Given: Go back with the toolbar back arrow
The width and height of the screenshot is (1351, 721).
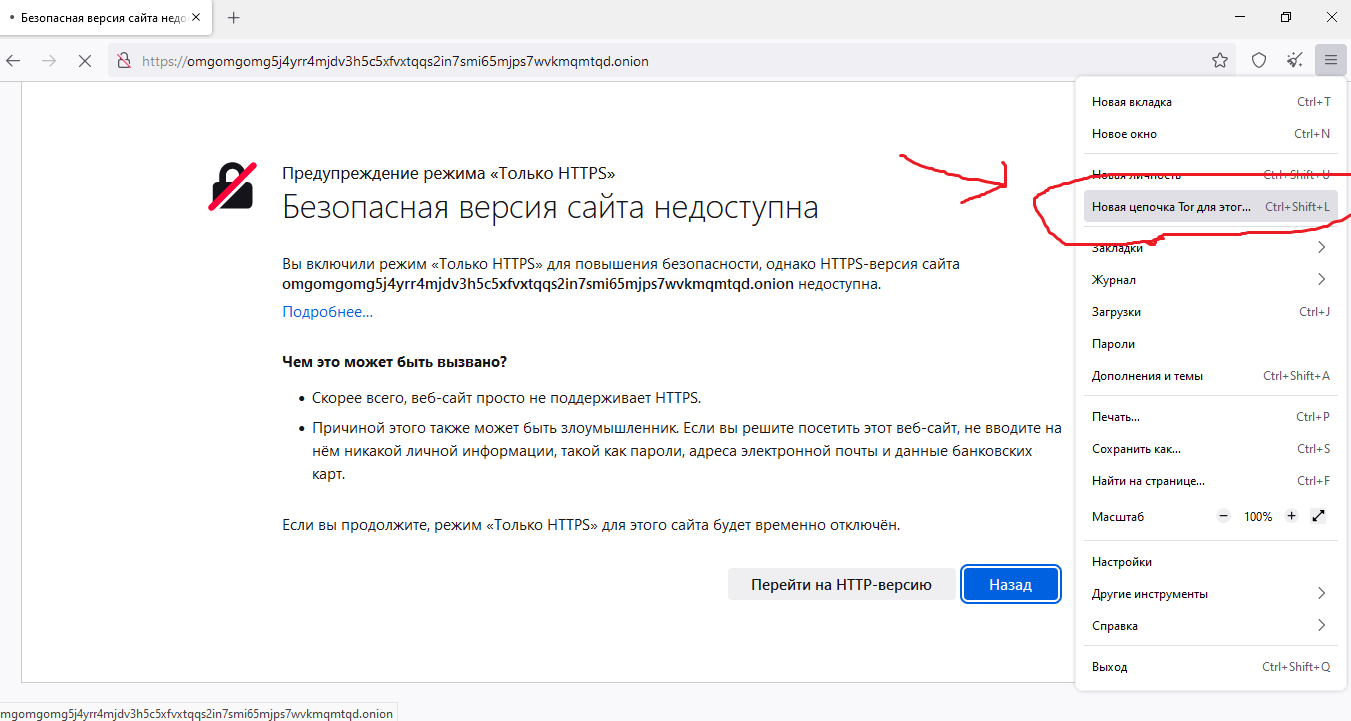Looking at the screenshot, I should click(x=13, y=61).
